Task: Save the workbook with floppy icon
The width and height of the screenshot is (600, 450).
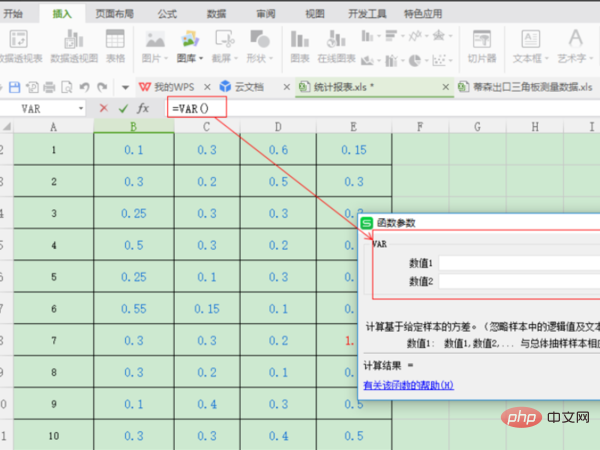Action: [15, 87]
